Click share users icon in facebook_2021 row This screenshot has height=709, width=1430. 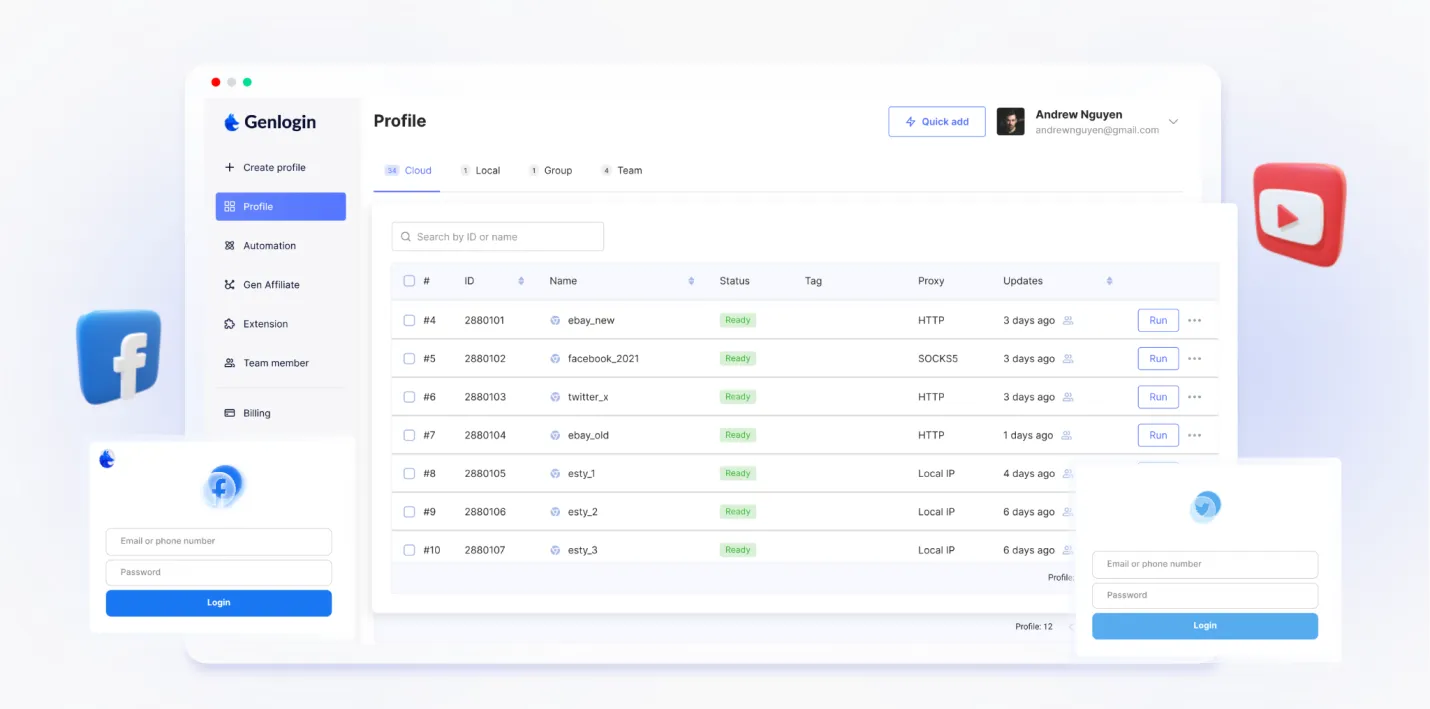pyautogui.click(x=1068, y=359)
